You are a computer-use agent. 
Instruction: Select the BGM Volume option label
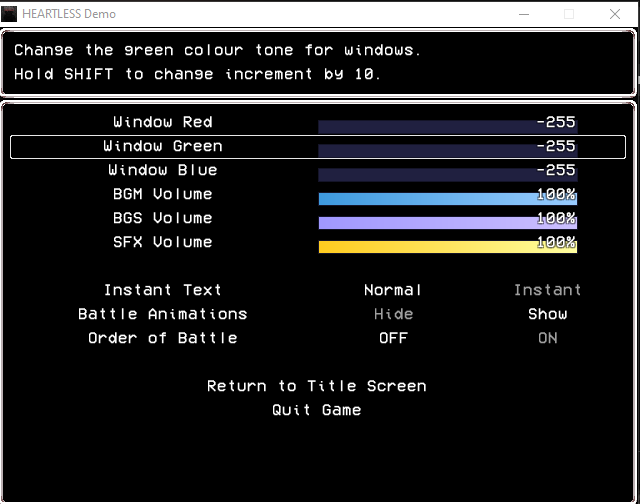[x=163, y=194]
